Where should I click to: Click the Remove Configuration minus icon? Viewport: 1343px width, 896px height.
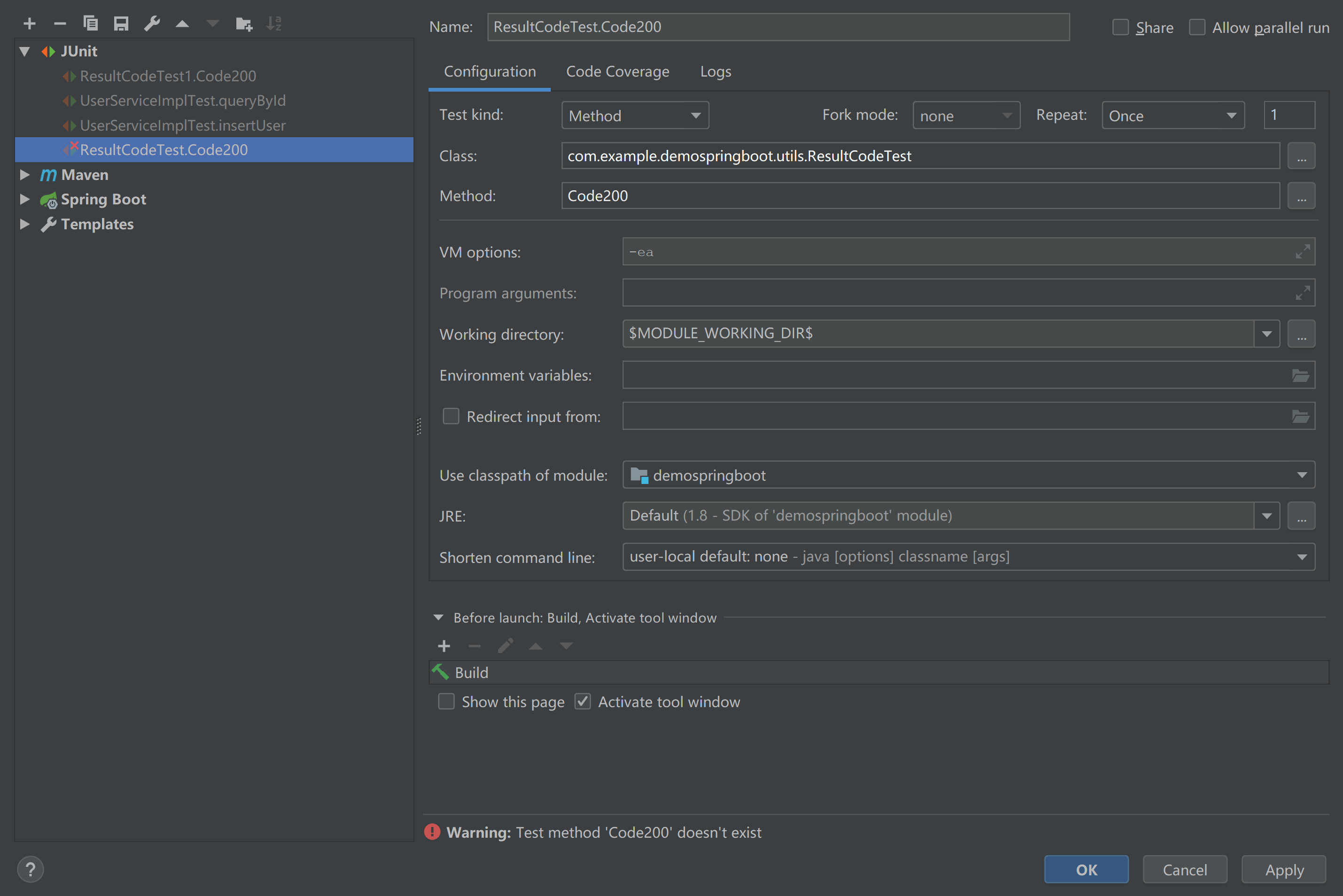[x=59, y=23]
